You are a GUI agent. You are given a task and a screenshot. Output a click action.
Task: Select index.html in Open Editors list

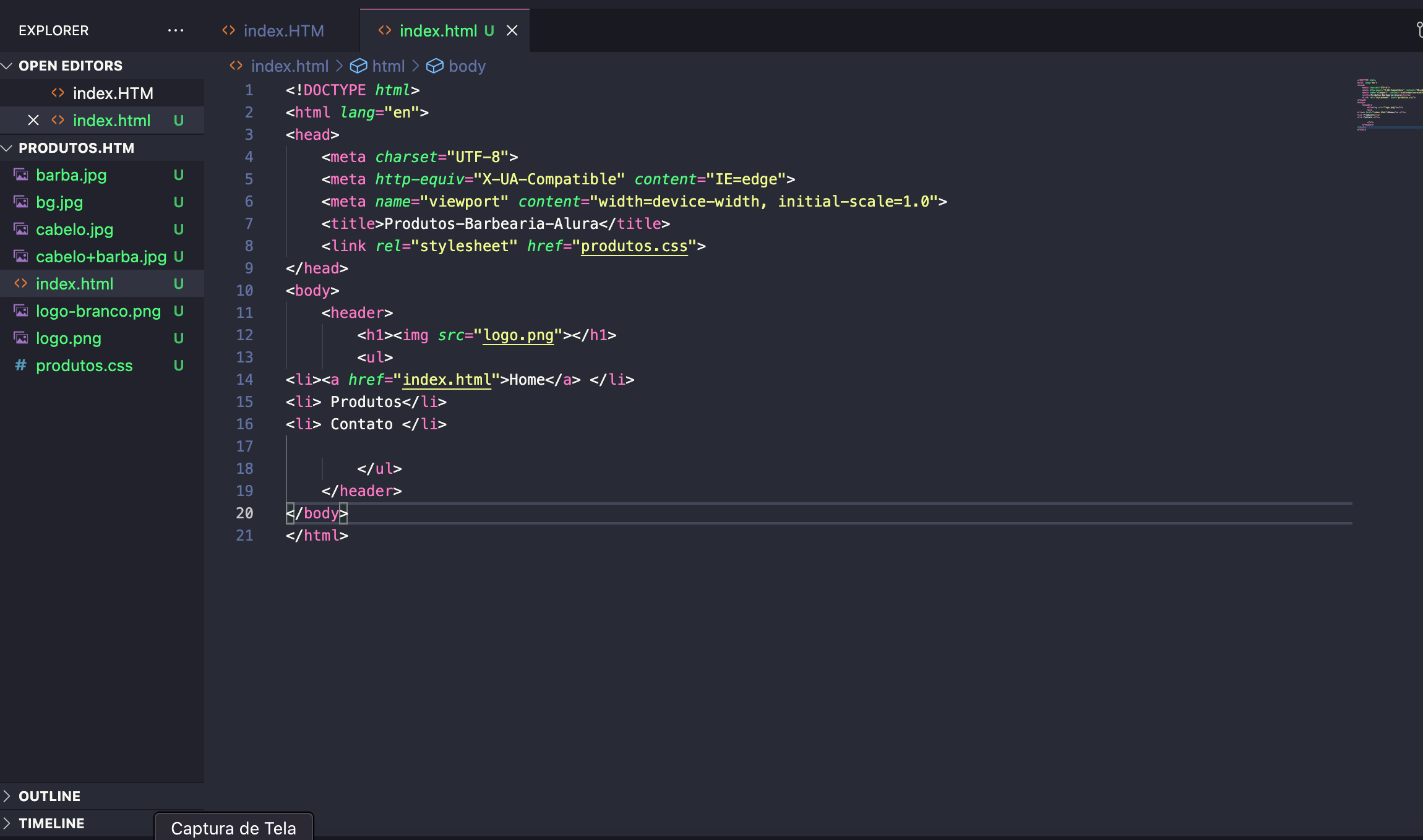point(102,120)
